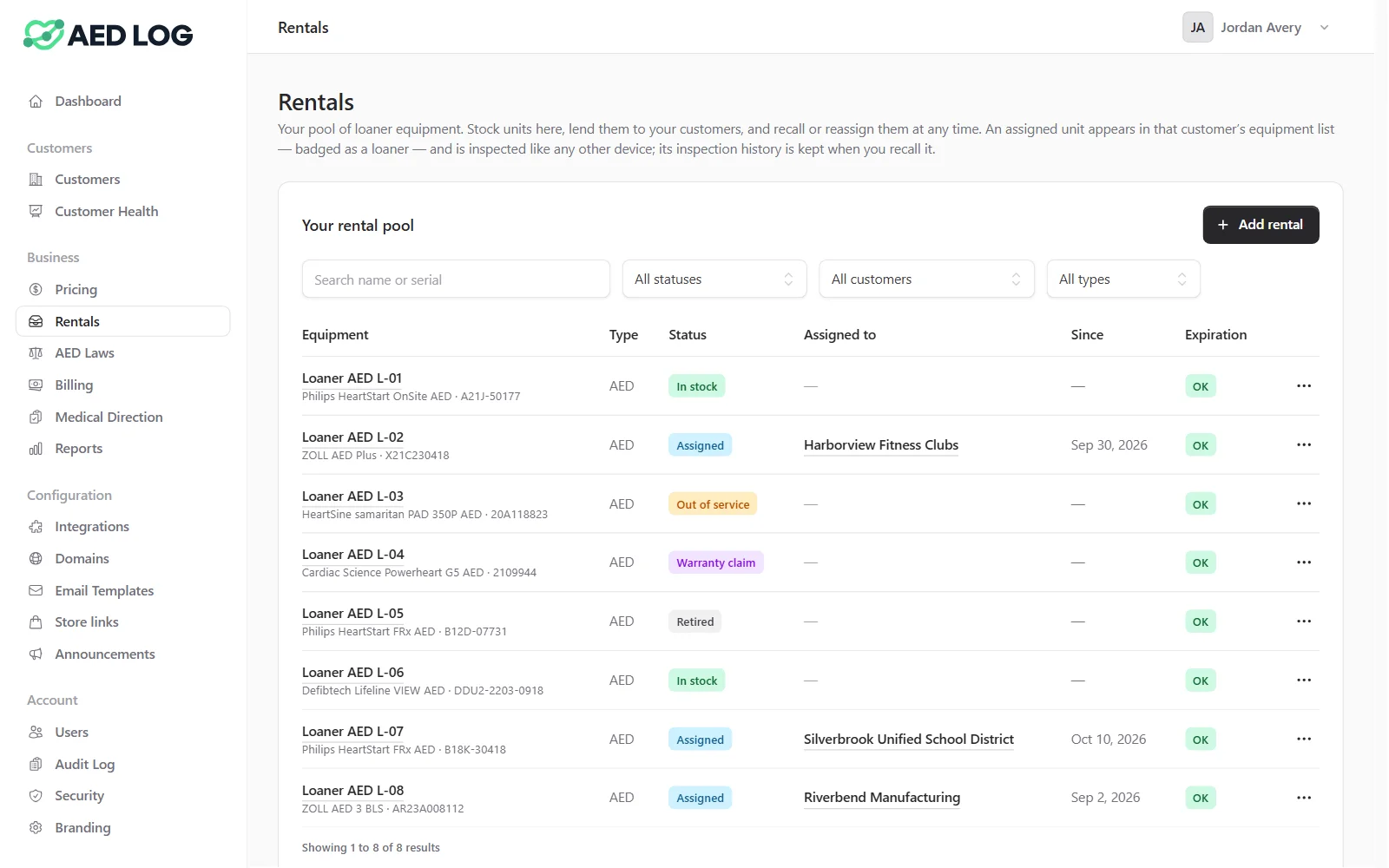Screen dimensions: 1389x868
Task: Open row actions for Loaner AED L-04
Action: click(1304, 562)
